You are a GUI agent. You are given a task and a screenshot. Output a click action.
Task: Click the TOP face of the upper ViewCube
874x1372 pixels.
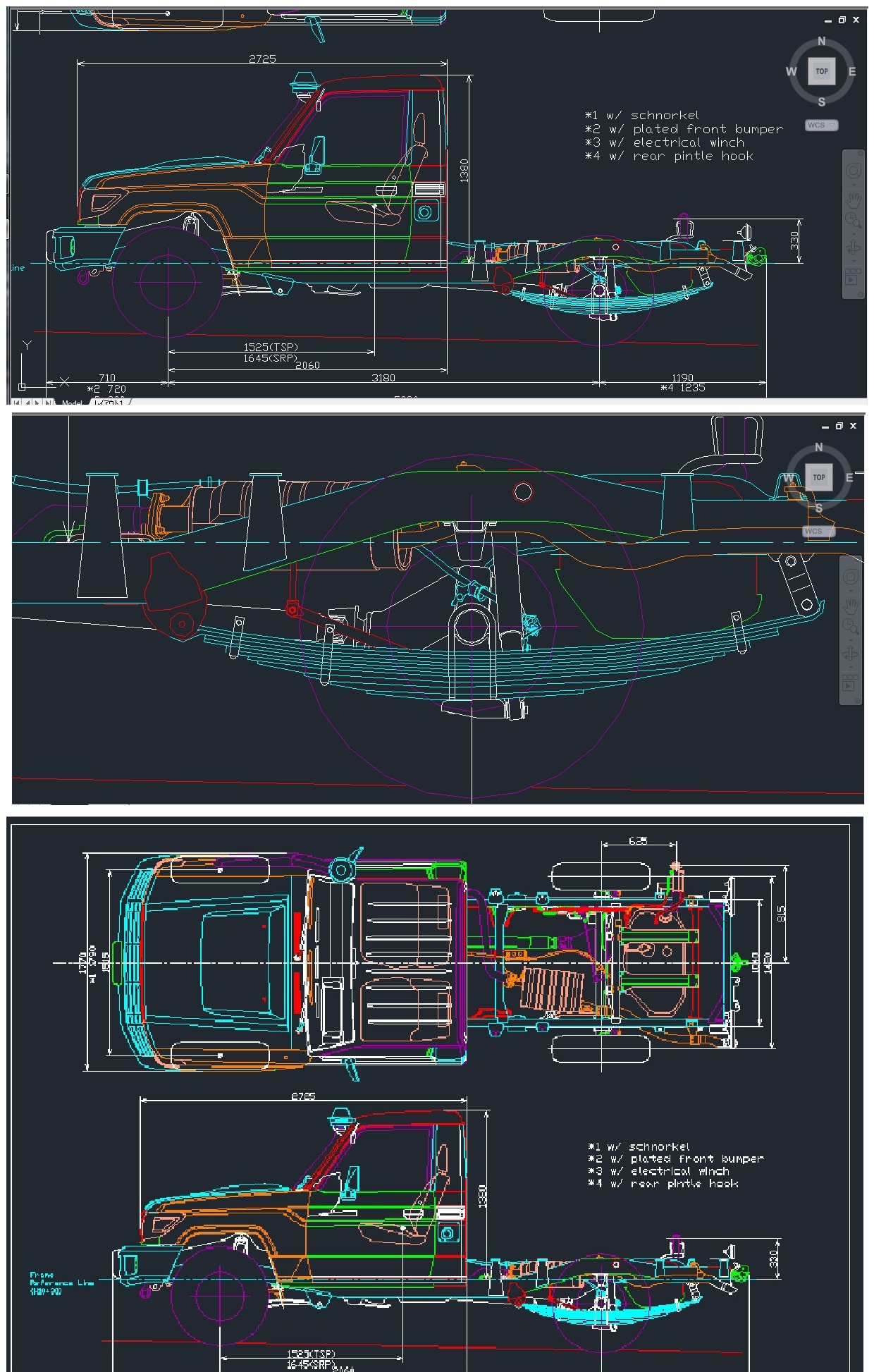821,71
